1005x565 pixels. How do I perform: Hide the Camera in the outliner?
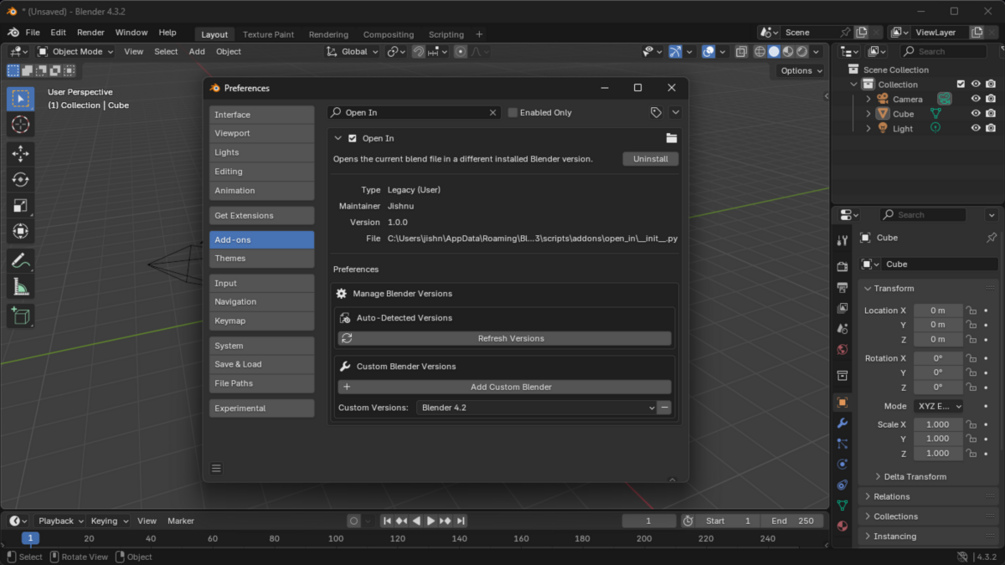click(x=975, y=99)
